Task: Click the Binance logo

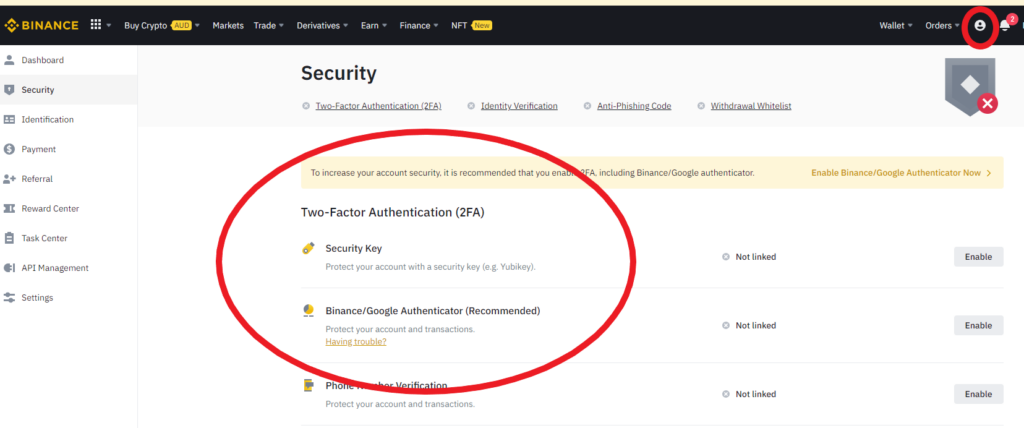Action: pyautogui.click(x=42, y=25)
